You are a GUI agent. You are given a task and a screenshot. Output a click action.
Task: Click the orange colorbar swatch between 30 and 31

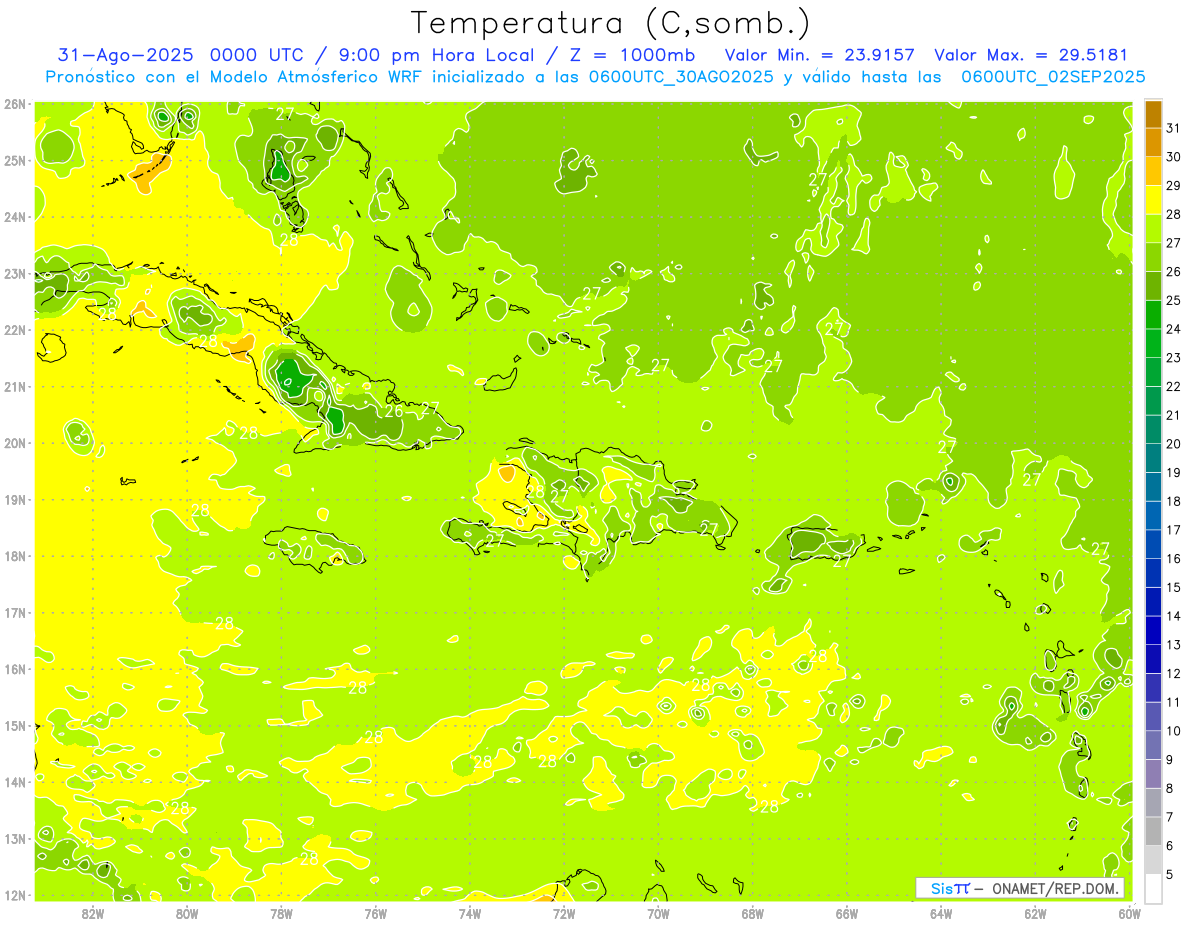(x=1153, y=143)
